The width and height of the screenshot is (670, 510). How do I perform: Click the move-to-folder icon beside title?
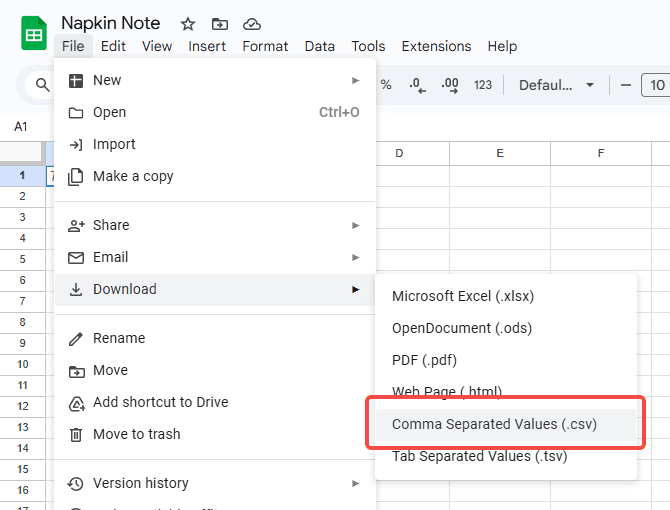coord(220,24)
